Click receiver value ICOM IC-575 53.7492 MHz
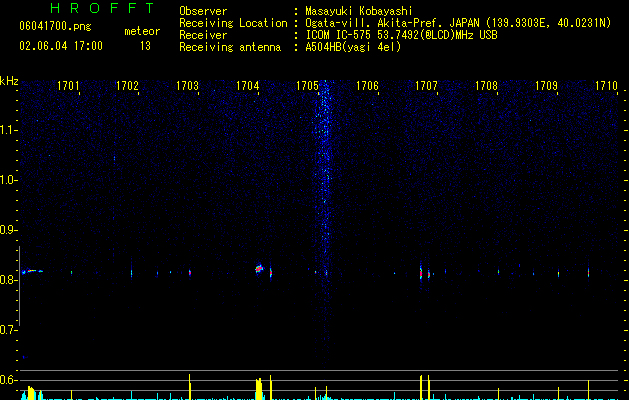Screen dimensions: 629x400 [401, 35]
